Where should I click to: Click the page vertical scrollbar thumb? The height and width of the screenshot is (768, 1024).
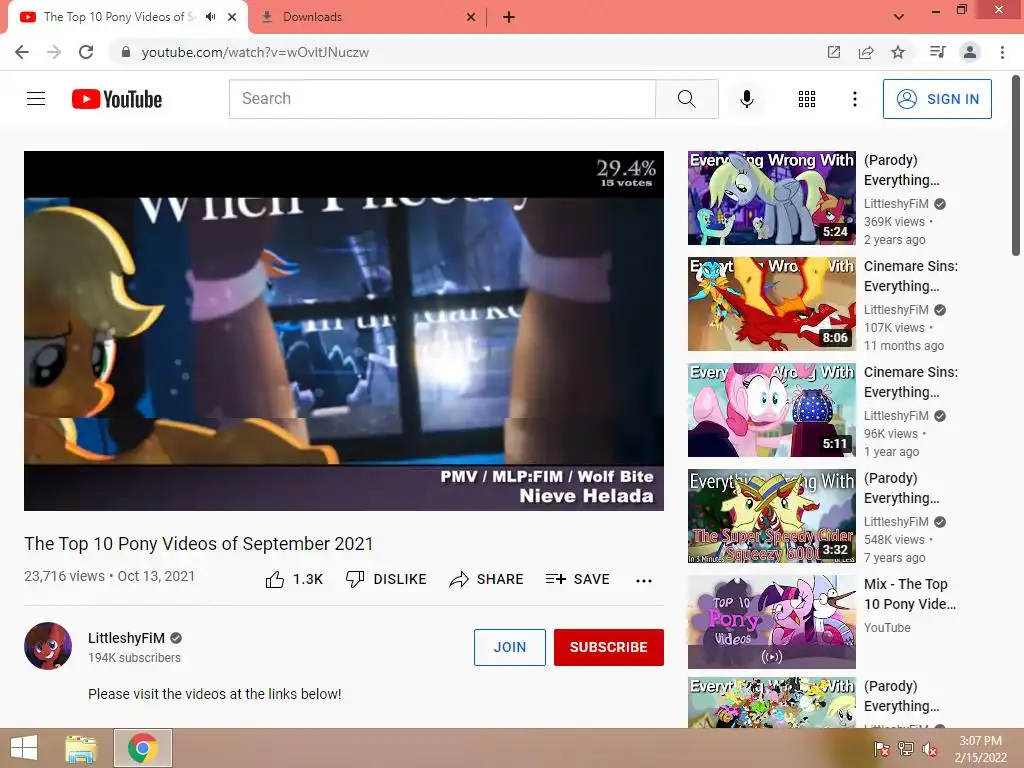(x=1016, y=165)
